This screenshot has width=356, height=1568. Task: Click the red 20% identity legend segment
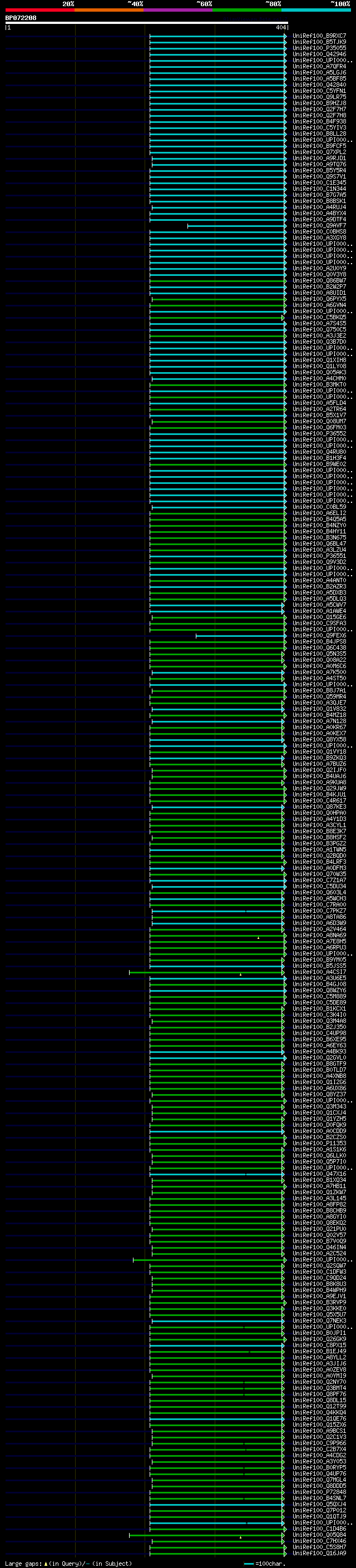tap(39, 10)
